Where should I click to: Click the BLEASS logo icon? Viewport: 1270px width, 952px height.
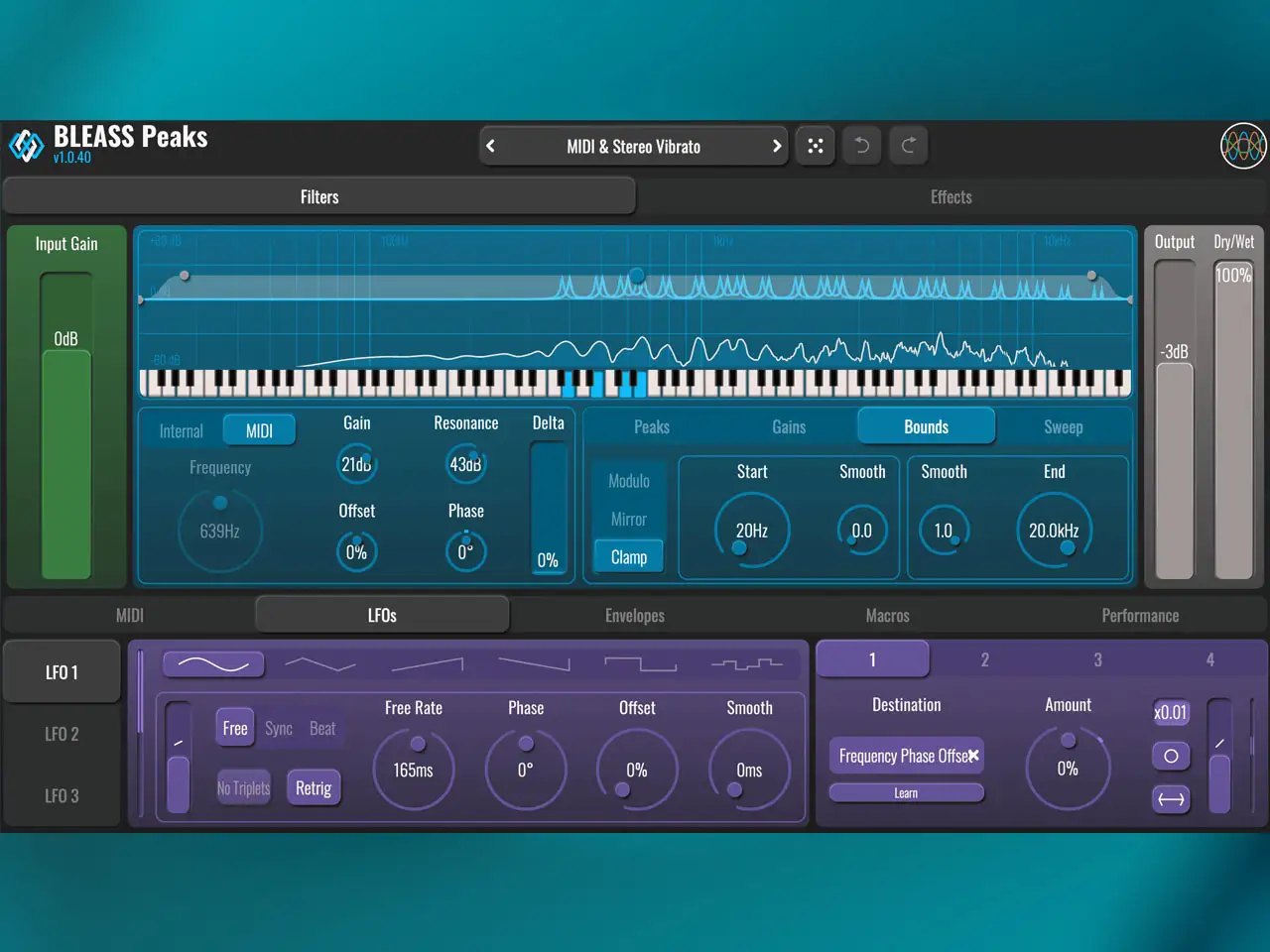27,146
